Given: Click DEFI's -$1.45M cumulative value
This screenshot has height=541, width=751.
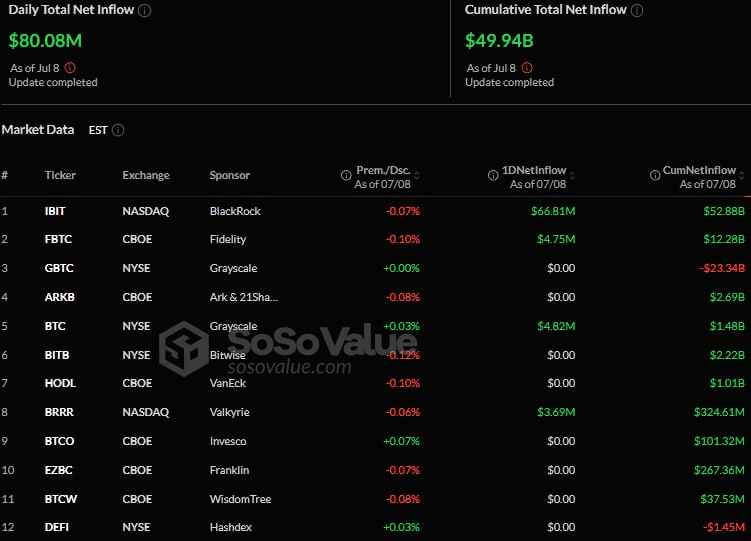Looking at the screenshot, I should 724,527.
